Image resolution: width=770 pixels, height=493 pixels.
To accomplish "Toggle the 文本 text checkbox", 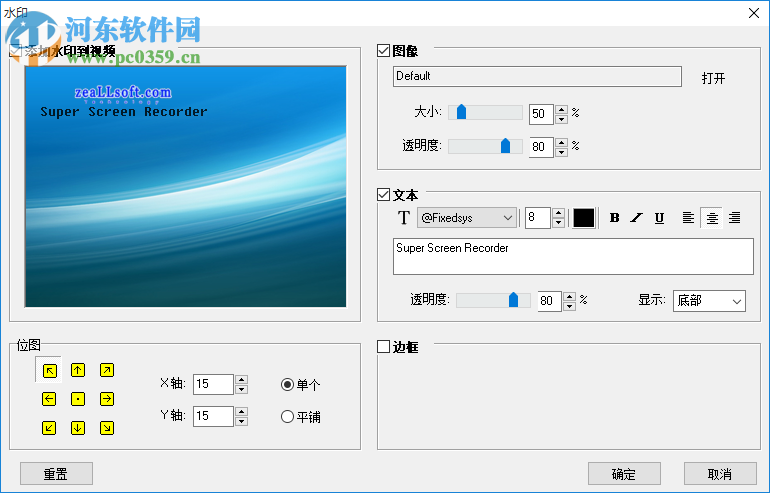I will (384, 194).
